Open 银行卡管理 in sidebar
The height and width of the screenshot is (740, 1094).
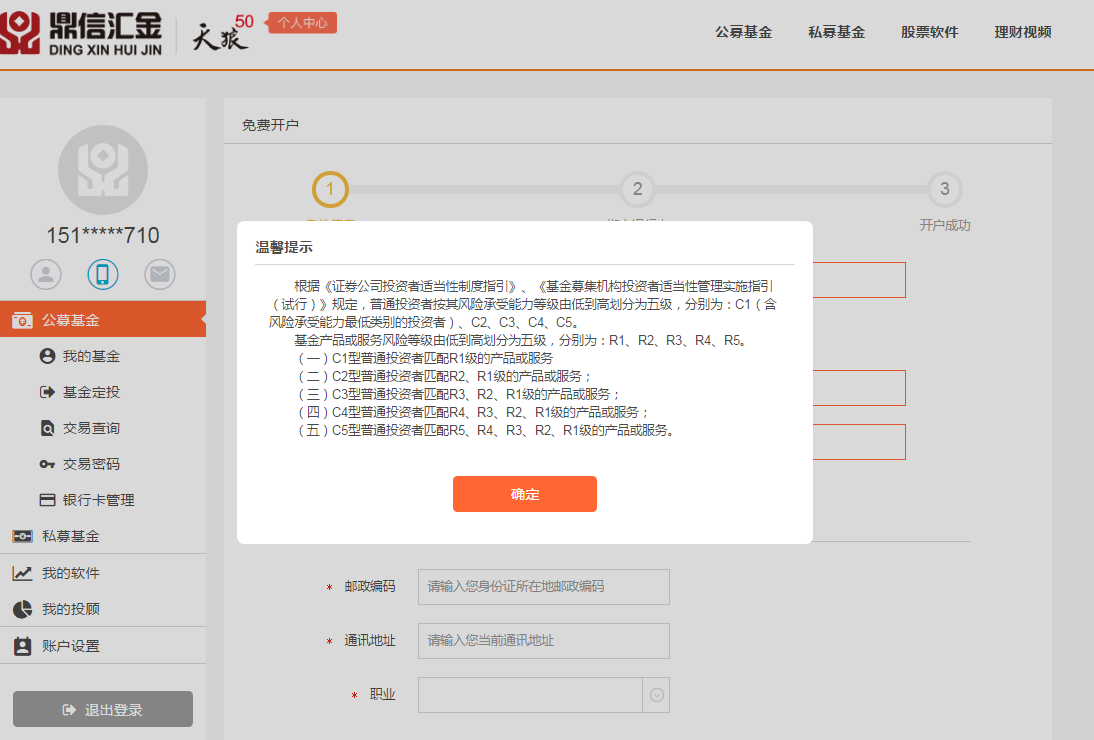pyautogui.click(x=97, y=500)
